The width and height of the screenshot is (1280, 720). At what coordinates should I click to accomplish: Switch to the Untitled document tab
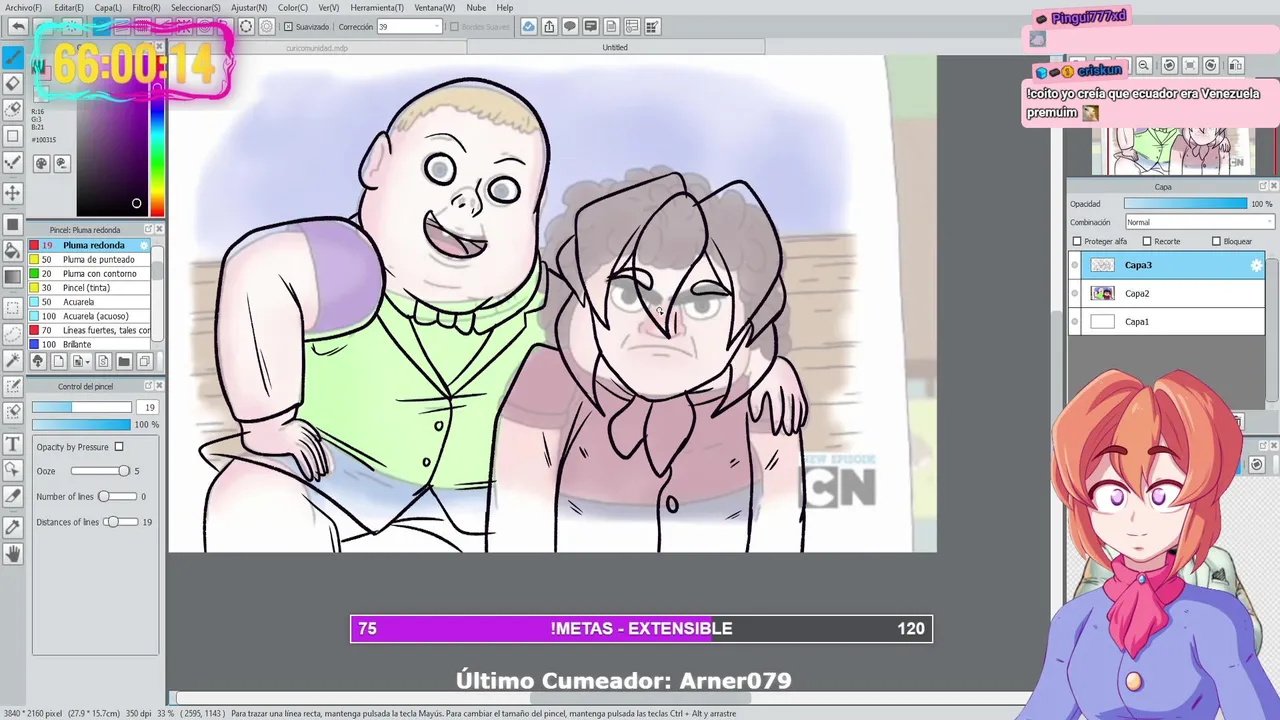point(615,47)
